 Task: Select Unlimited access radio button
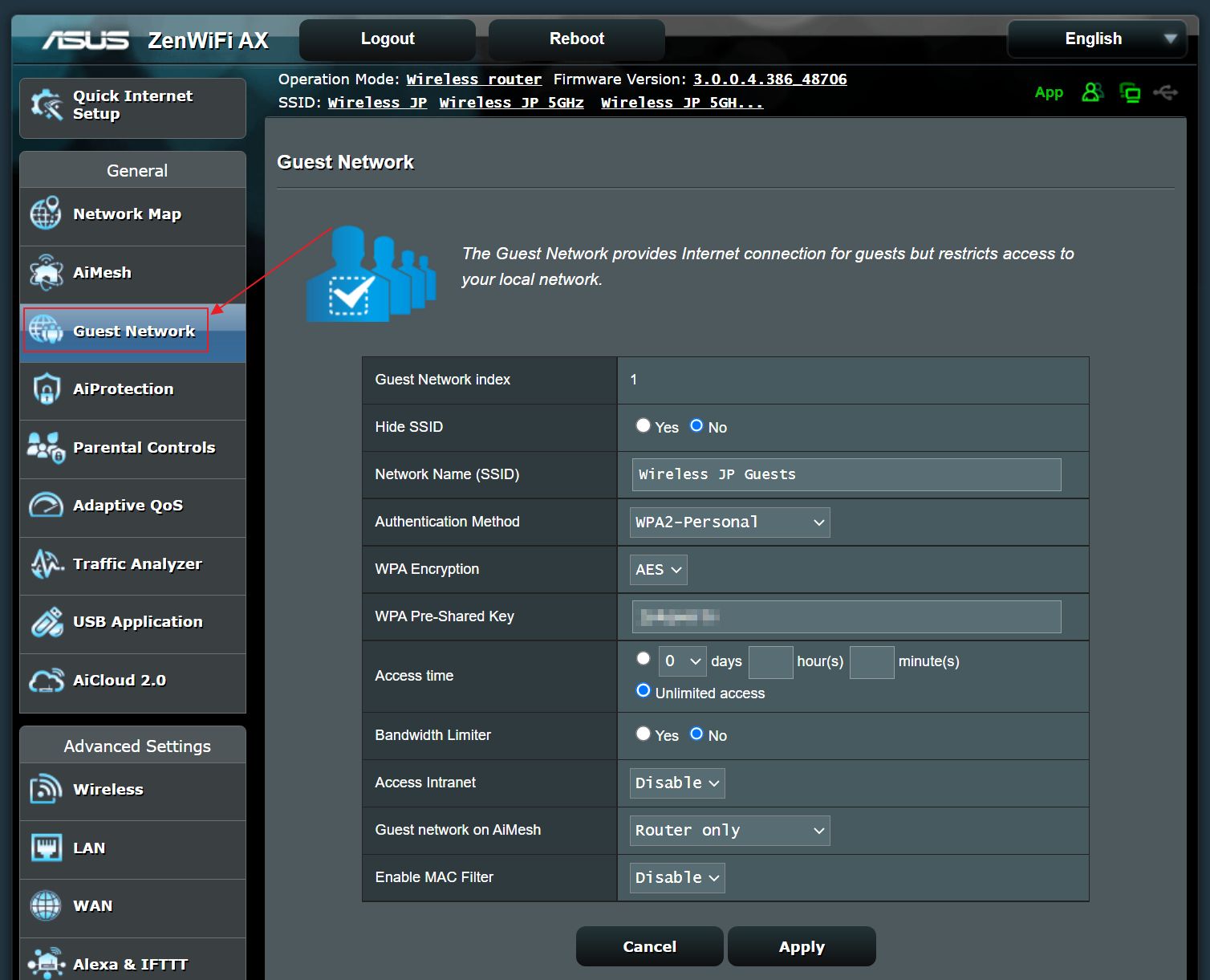coord(643,690)
